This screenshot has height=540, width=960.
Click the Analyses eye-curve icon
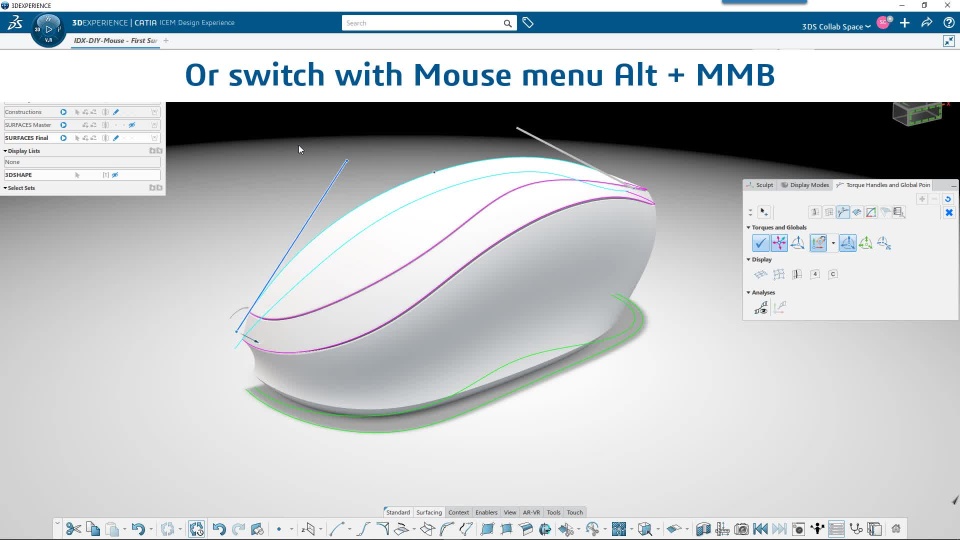pyautogui.click(x=761, y=308)
